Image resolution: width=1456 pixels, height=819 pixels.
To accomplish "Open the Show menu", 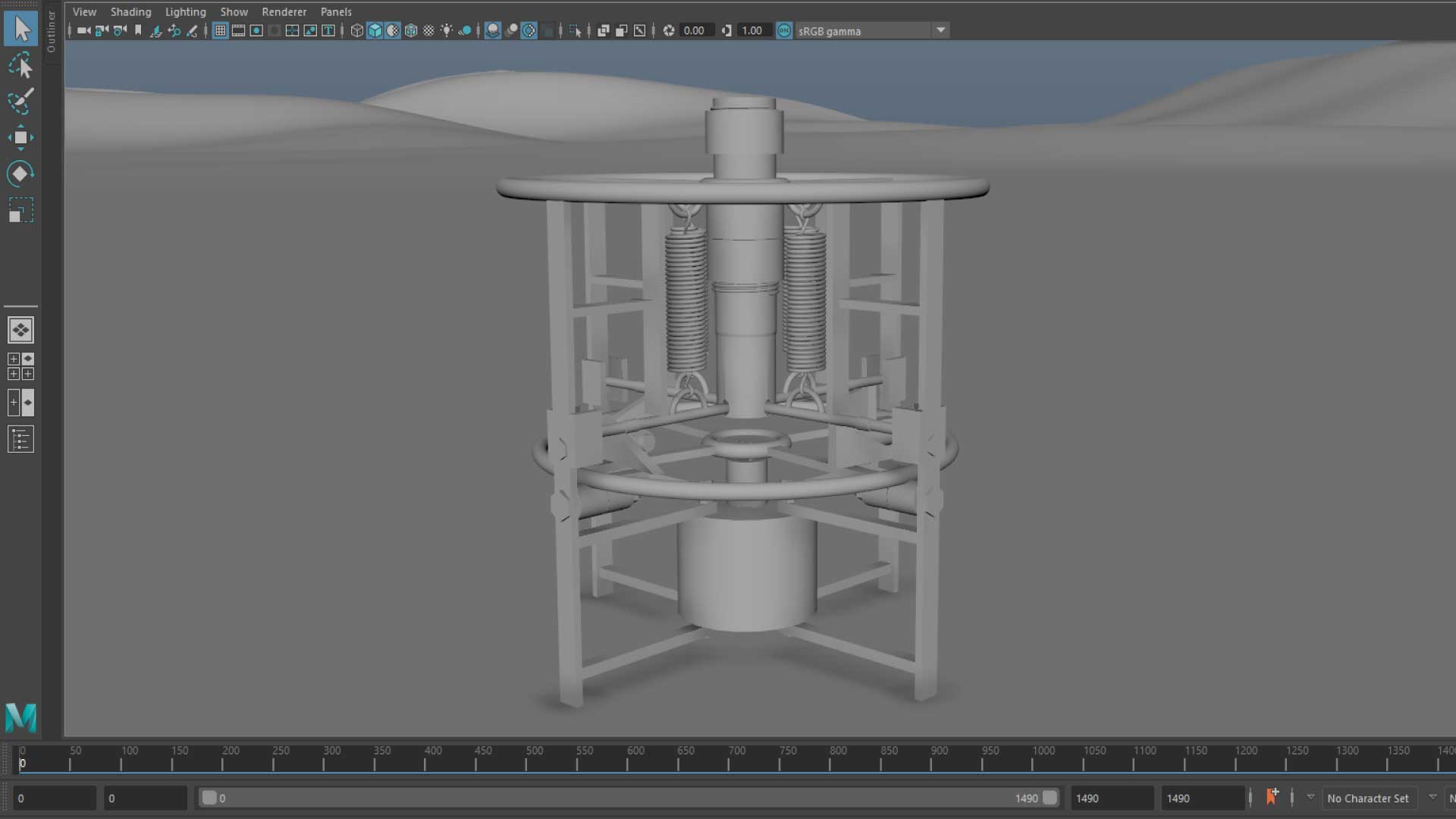I will coord(234,11).
